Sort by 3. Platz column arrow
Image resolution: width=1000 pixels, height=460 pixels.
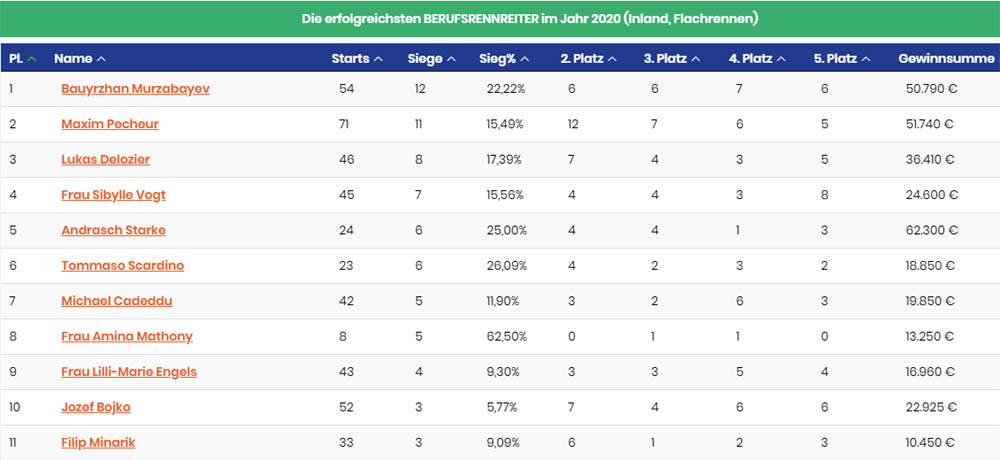click(x=695, y=59)
